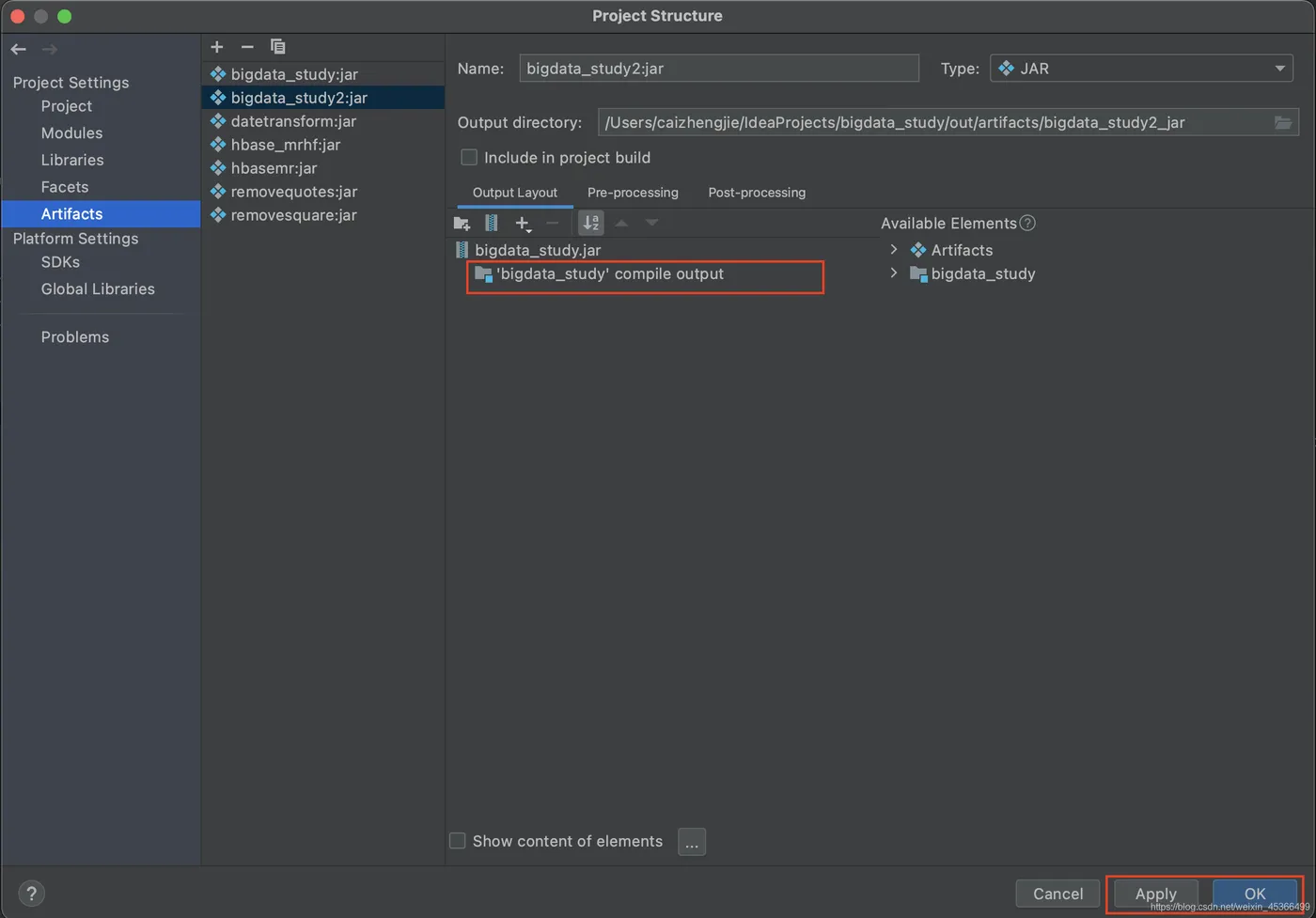Open SDKs under Platform Settings
The width and height of the screenshot is (1316, 918).
(60, 262)
